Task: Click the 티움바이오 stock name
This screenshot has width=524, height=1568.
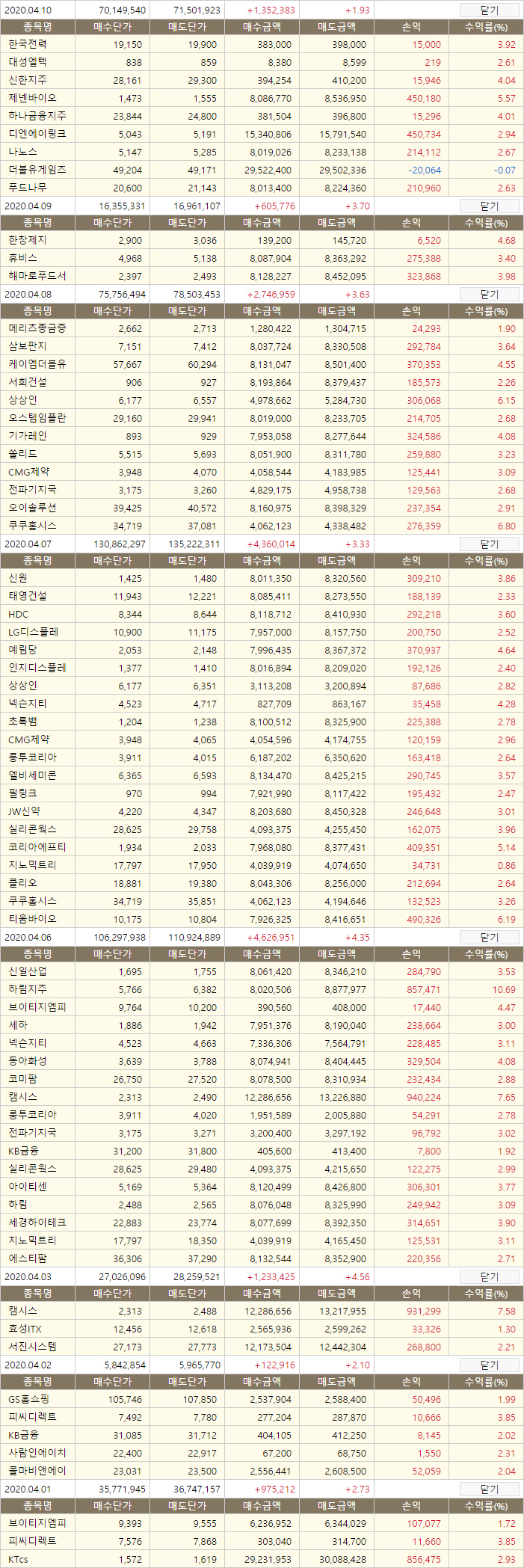Action: pyautogui.click(x=32, y=919)
